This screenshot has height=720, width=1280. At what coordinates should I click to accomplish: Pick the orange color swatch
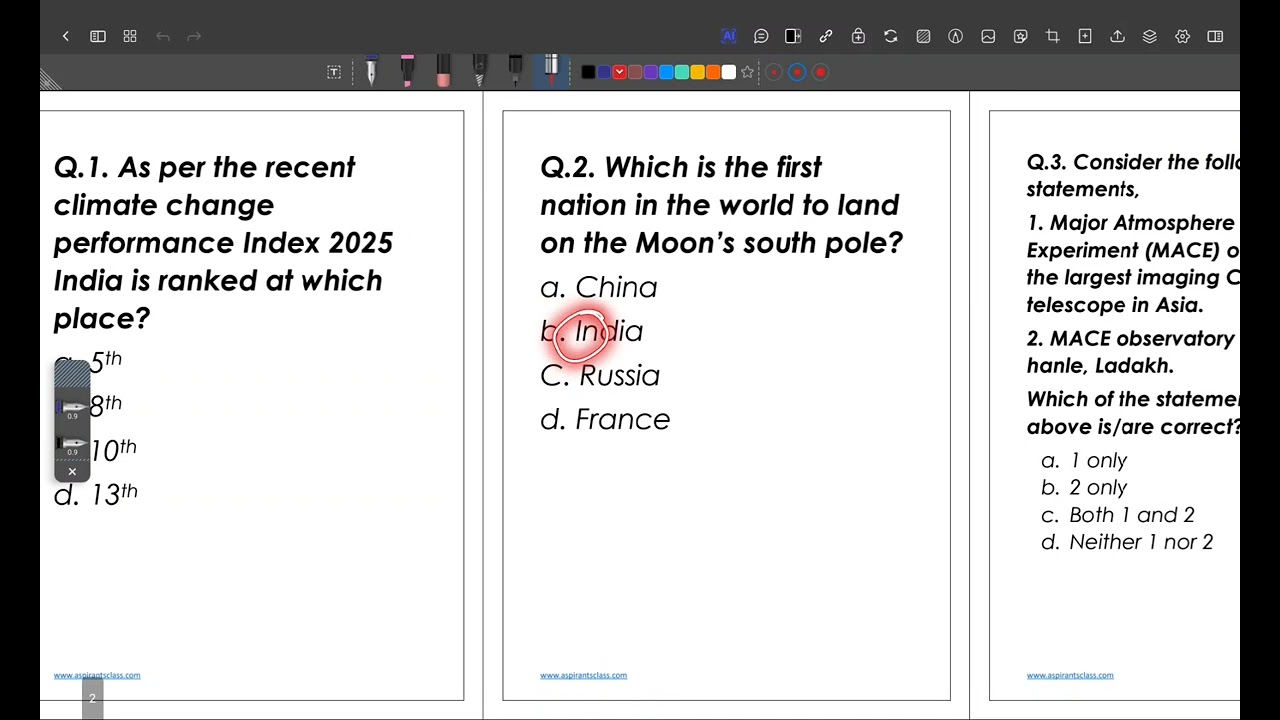(713, 72)
